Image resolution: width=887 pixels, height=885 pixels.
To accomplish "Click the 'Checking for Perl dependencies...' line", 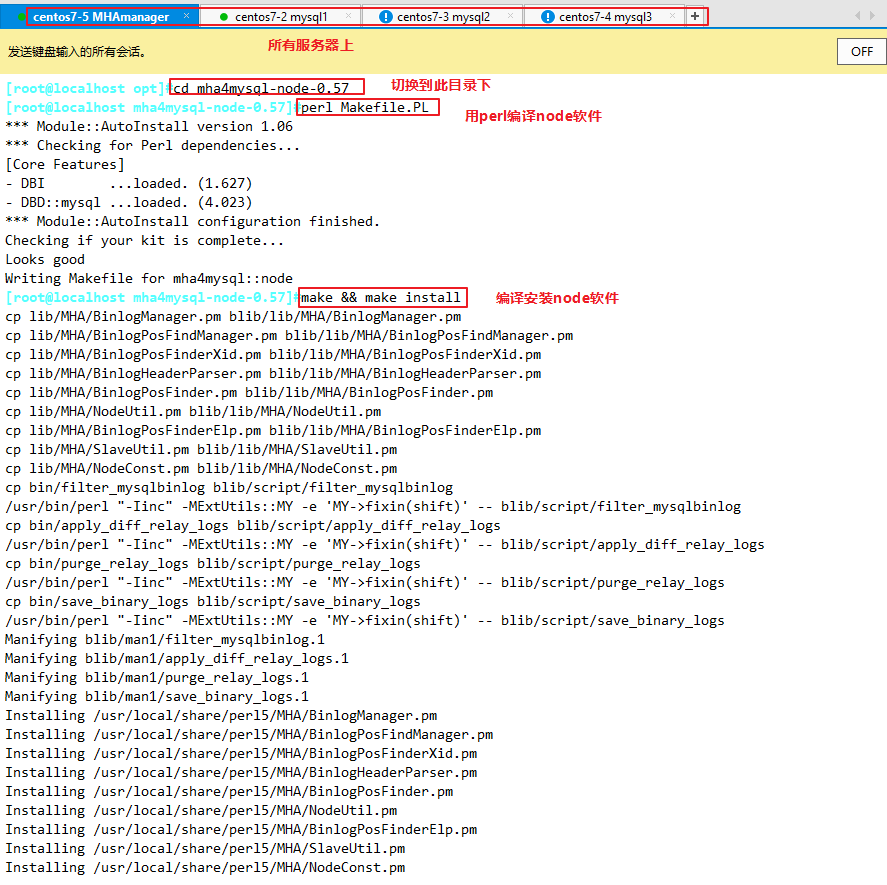I will pyautogui.click(x=153, y=145).
